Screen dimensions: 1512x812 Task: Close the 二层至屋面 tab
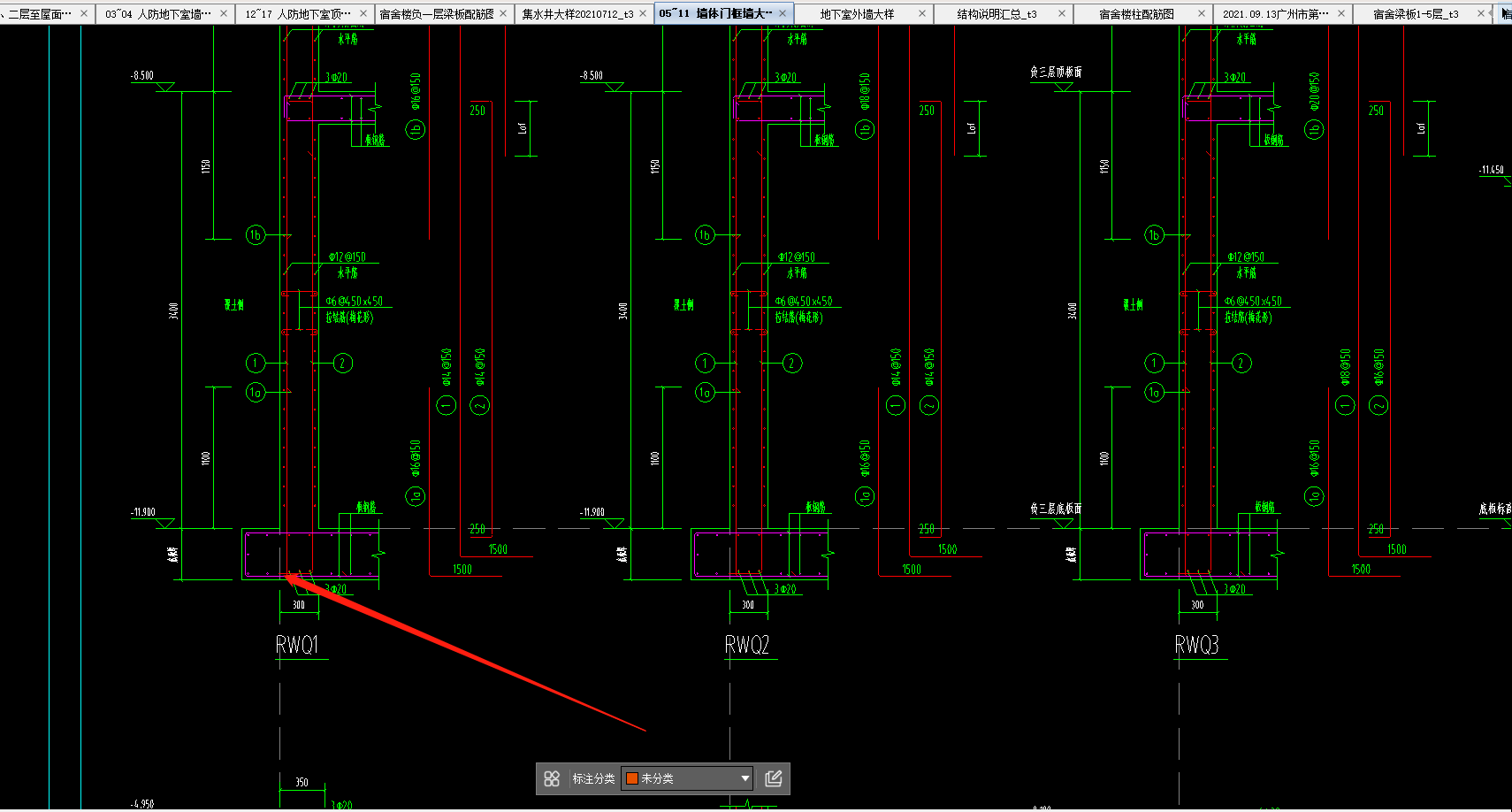pyautogui.click(x=84, y=13)
